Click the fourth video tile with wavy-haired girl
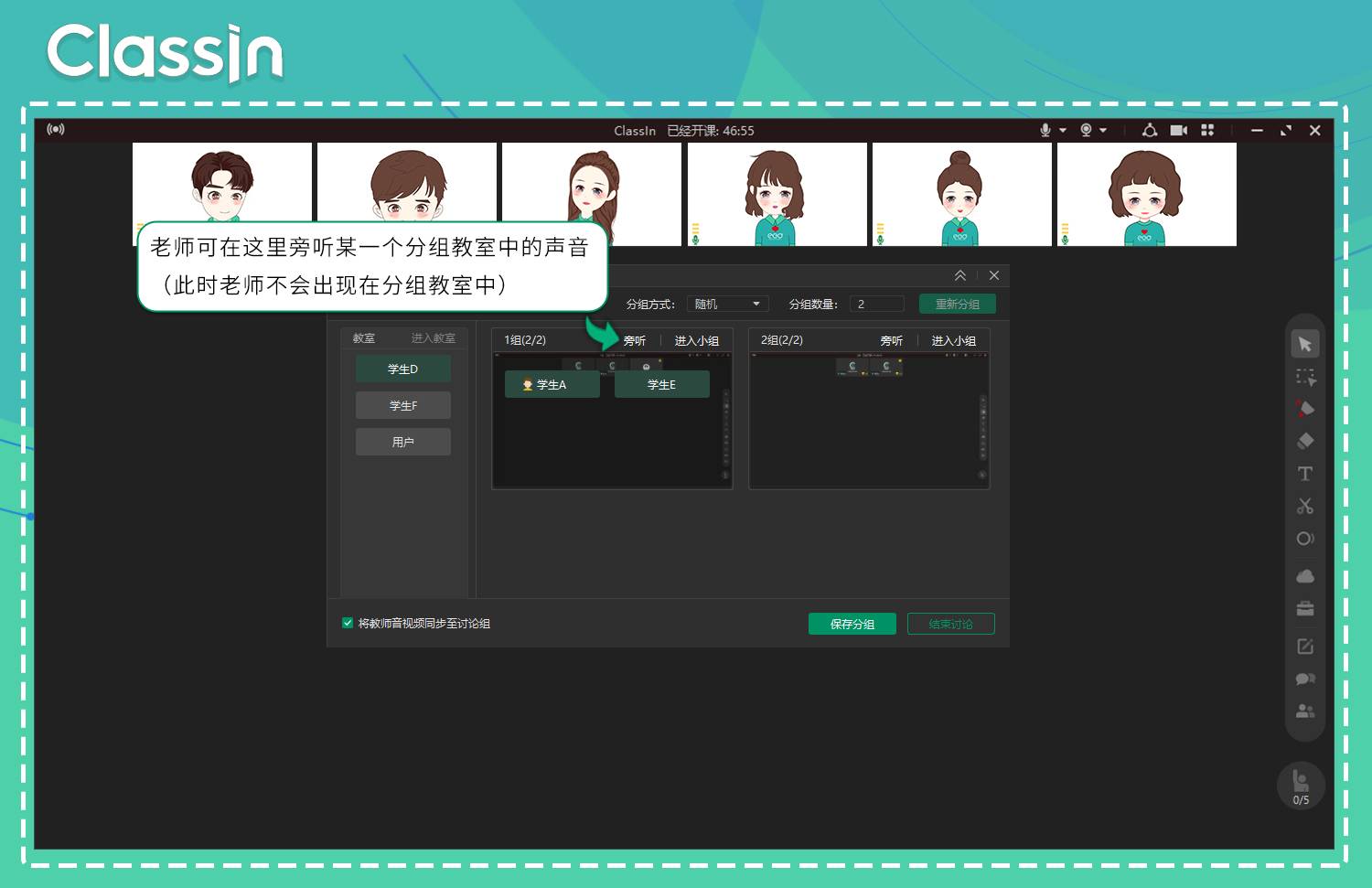 coord(777,194)
